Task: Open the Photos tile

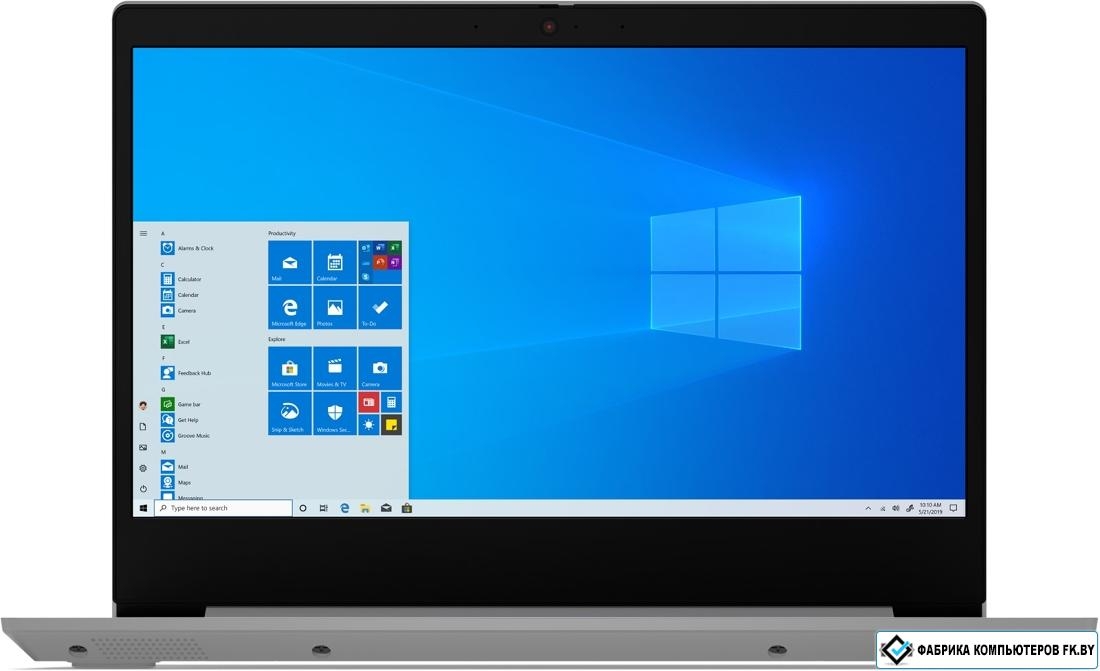Action: click(335, 307)
